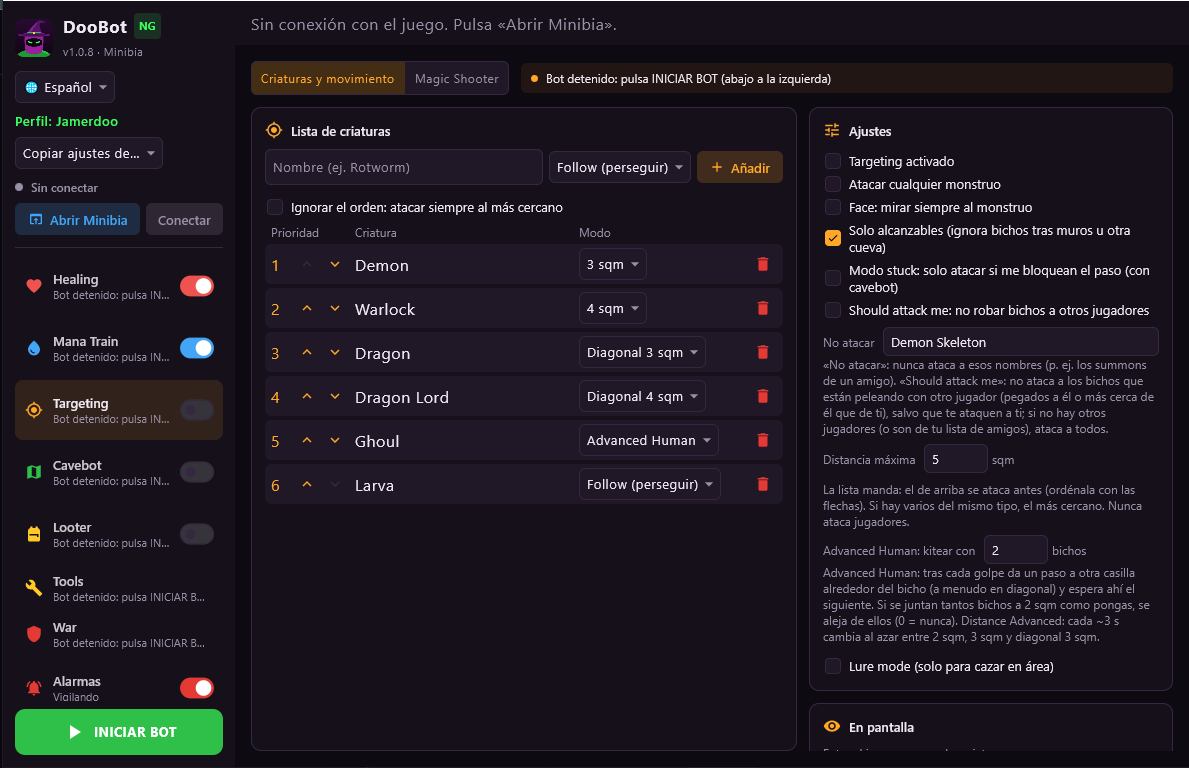Click the 'Abrir Minibia' button
1189x768 pixels.
pos(77,220)
